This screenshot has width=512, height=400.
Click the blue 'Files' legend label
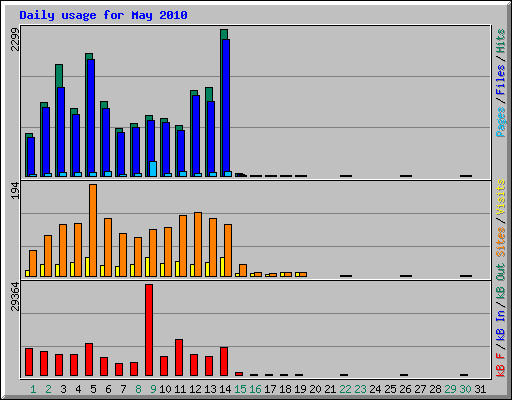(500, 80)
